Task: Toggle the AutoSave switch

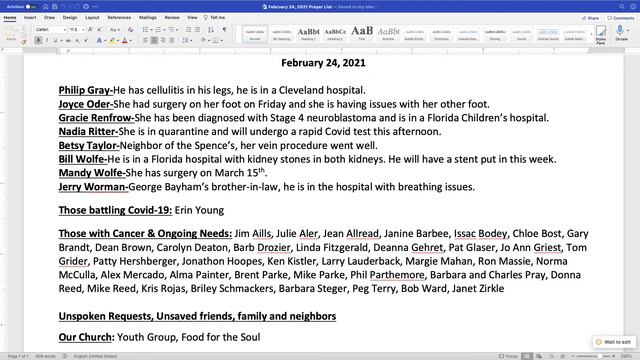Action: (30, 7)
